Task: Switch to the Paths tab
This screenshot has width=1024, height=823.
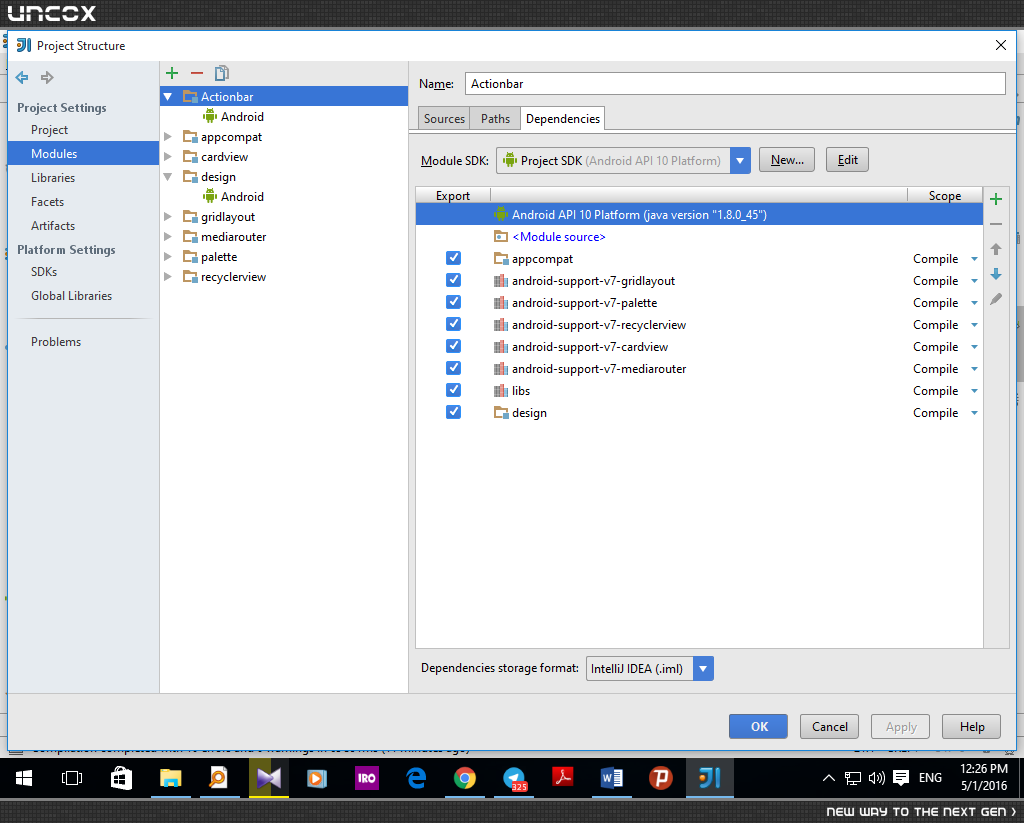Action: [x=495, y=119]
